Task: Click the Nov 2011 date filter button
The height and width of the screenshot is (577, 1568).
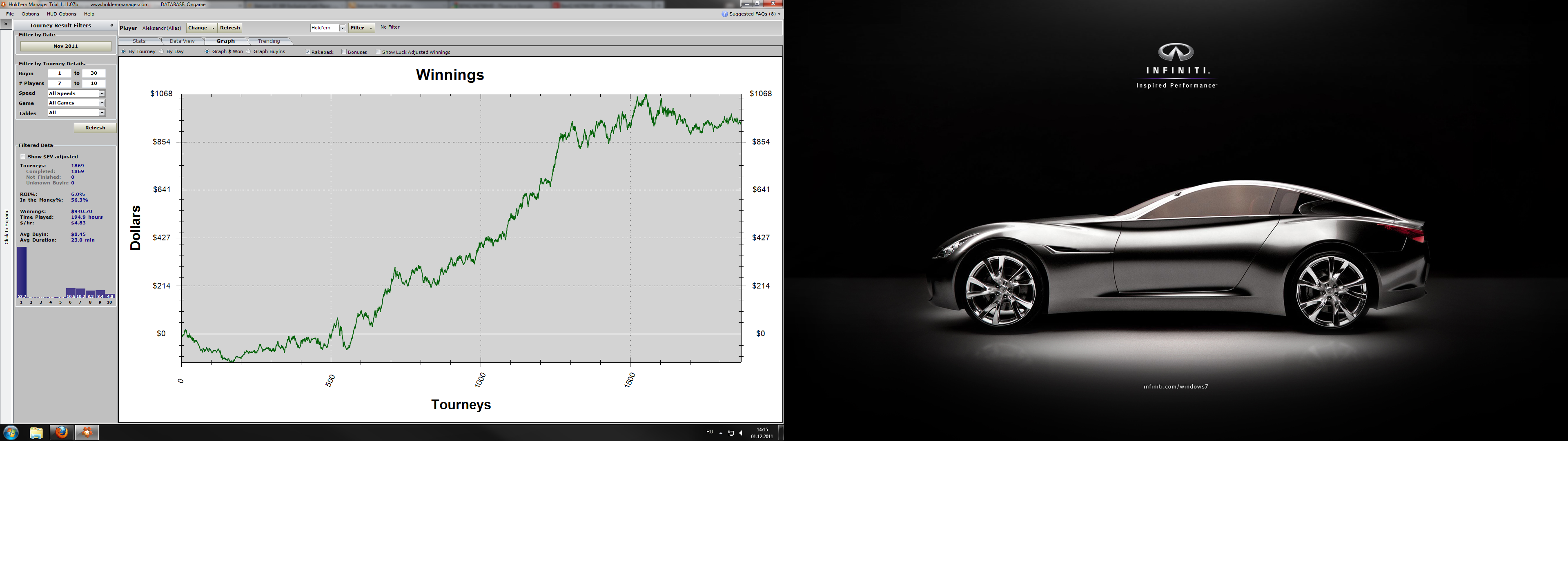Action: (x=66, y=46)
